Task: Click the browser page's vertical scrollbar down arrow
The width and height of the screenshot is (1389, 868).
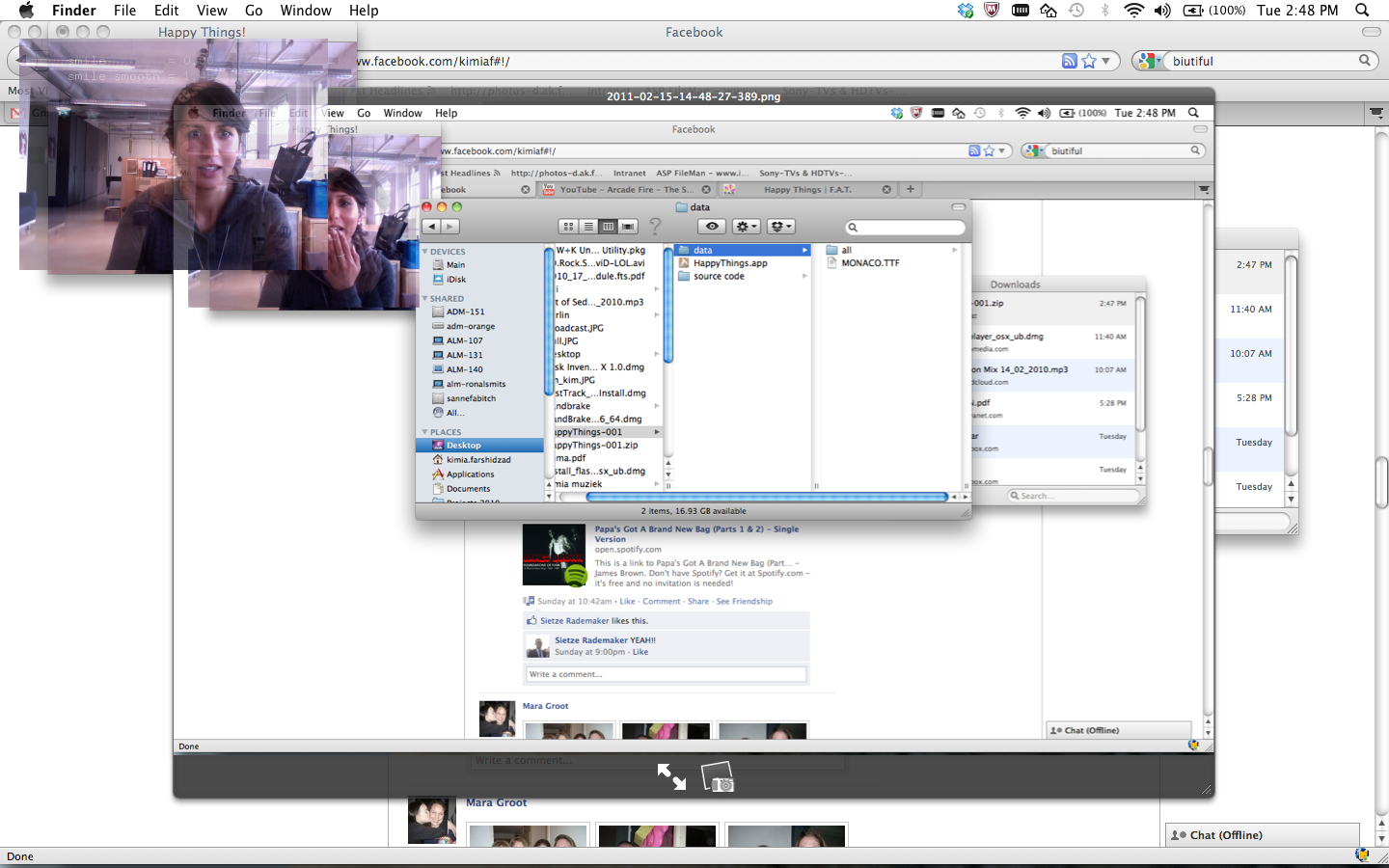Action: (1381, 838)
